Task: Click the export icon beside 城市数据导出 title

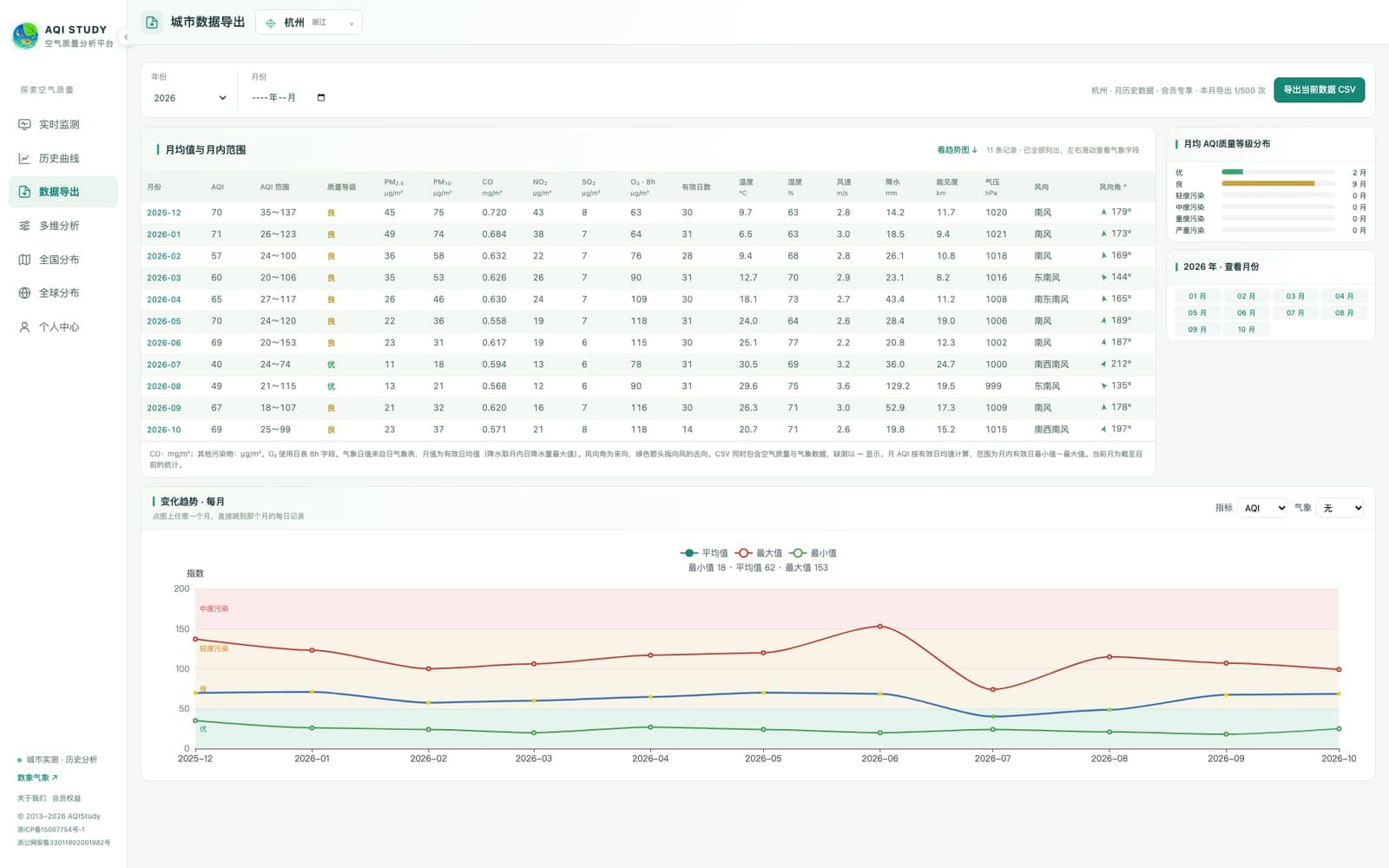Action: pyautogui.click(x=152, y=23)
